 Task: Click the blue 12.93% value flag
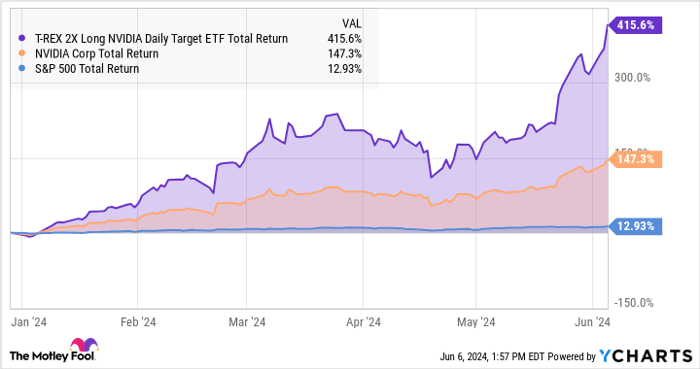[635, 226]
